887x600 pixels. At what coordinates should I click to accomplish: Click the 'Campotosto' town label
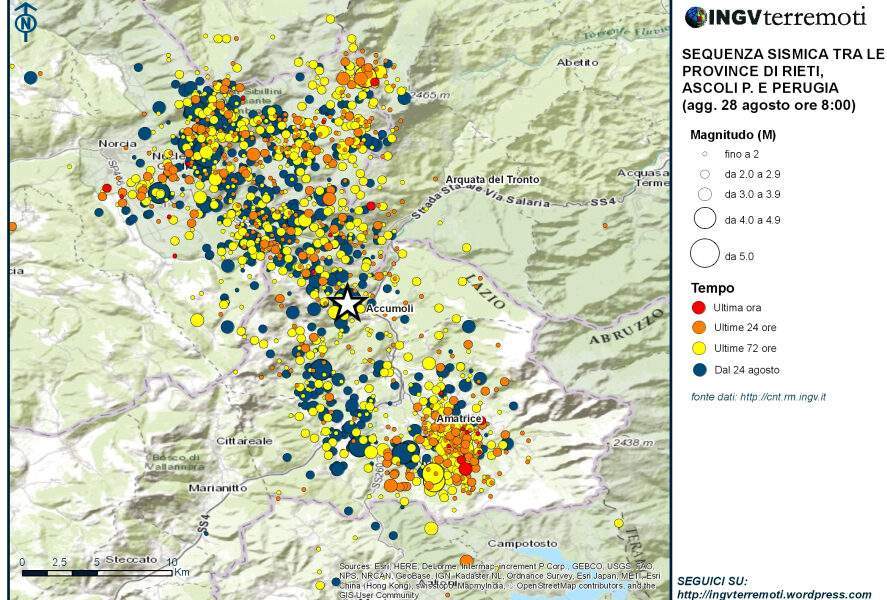click(523, 543)
